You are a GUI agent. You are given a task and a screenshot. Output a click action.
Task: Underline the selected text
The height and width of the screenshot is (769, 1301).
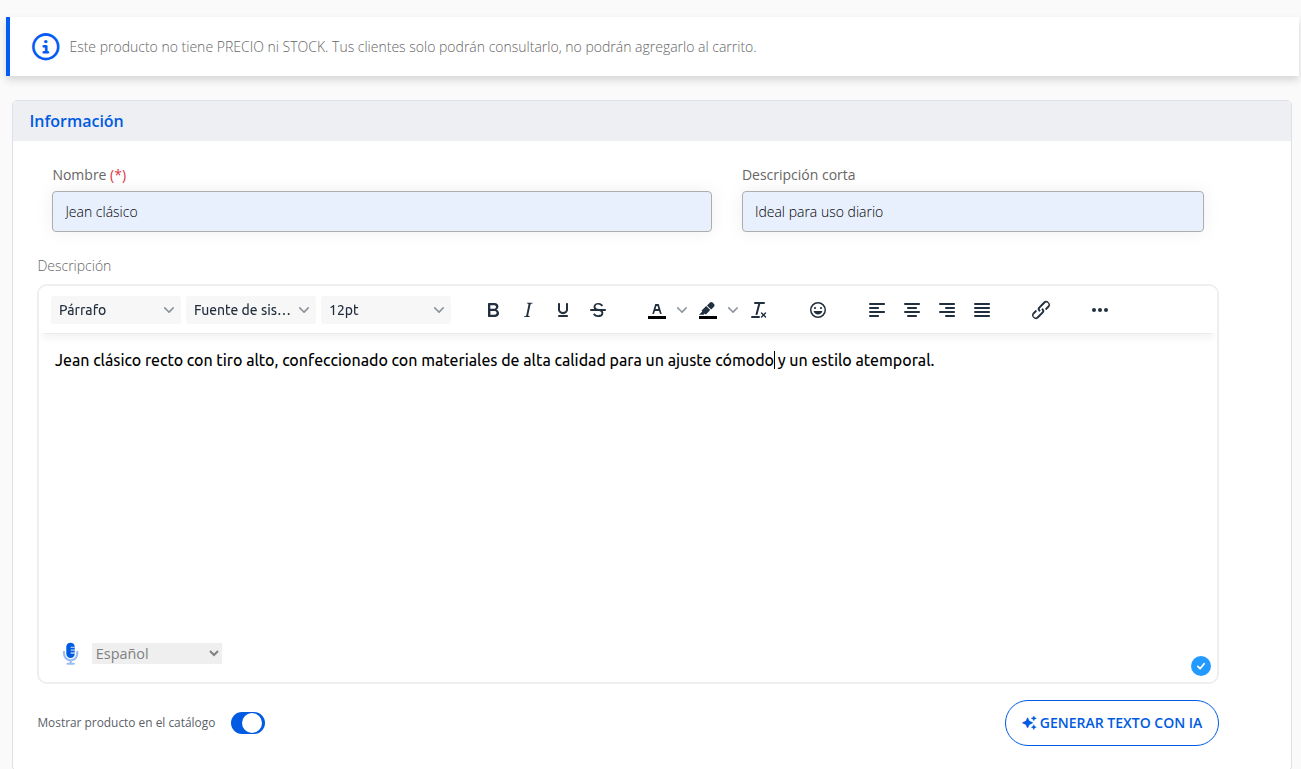pos(563,310)
